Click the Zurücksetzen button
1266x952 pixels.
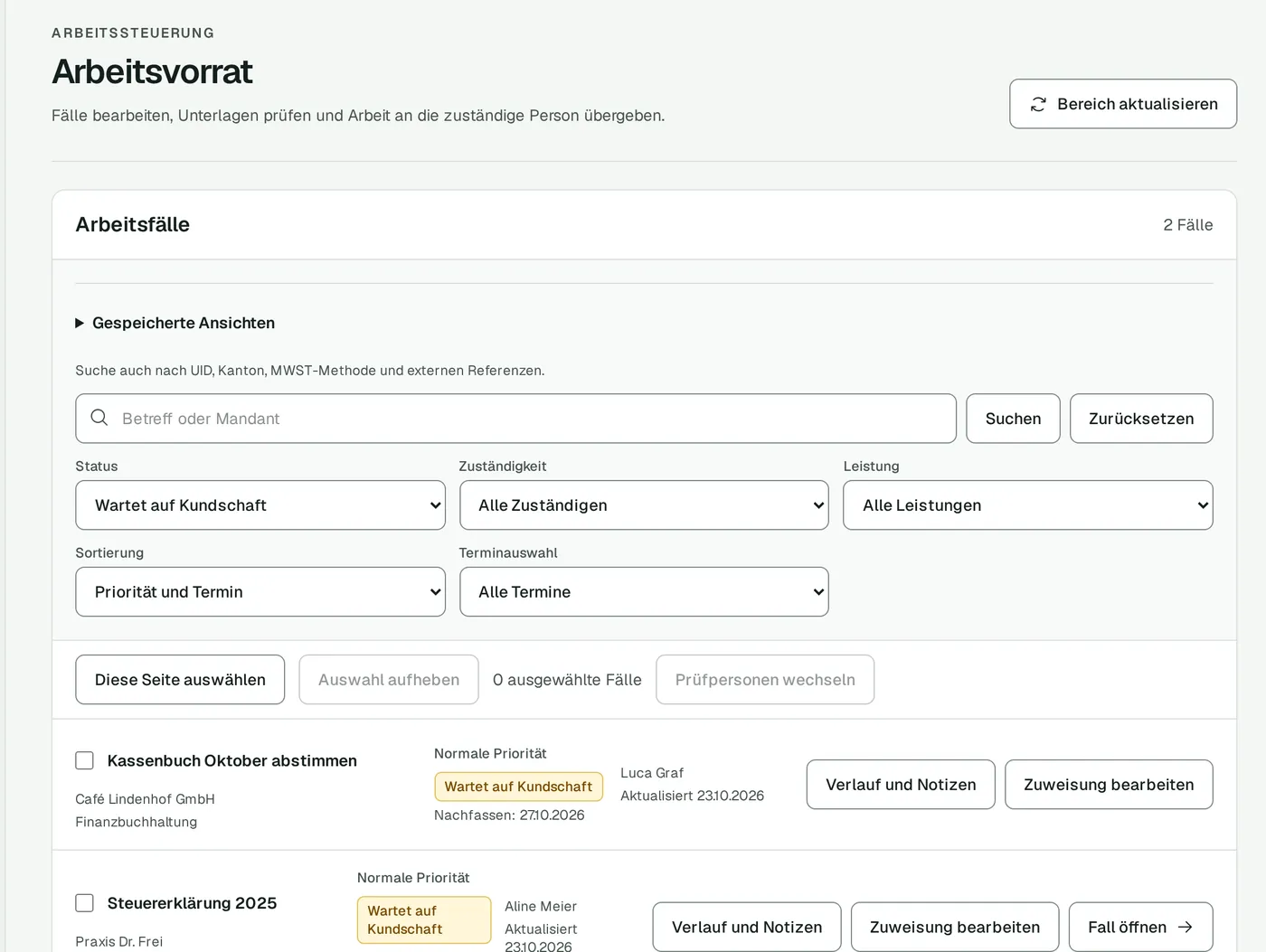(x=1141, y=419)
